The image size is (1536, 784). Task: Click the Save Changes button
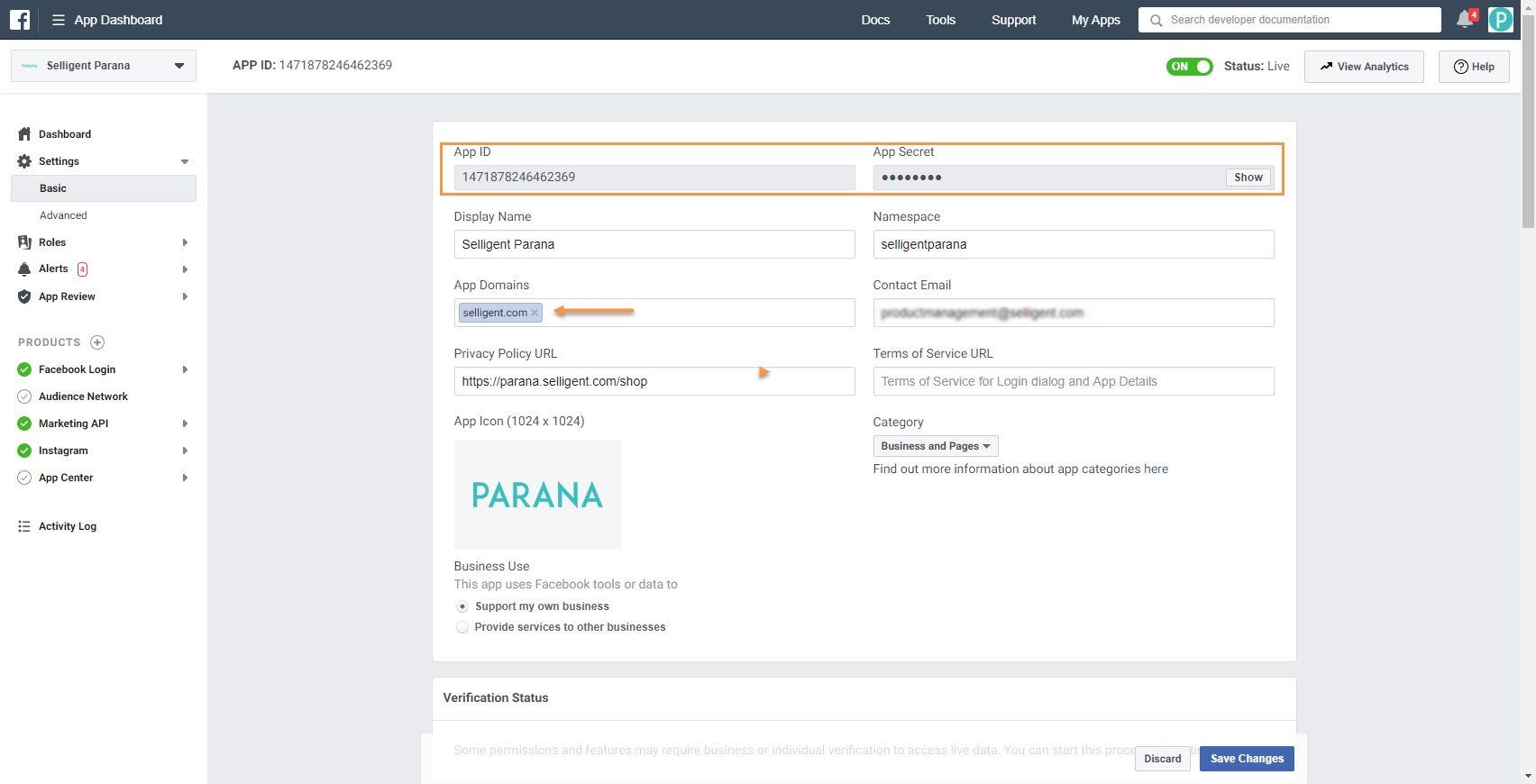(x=1247, y=759)
